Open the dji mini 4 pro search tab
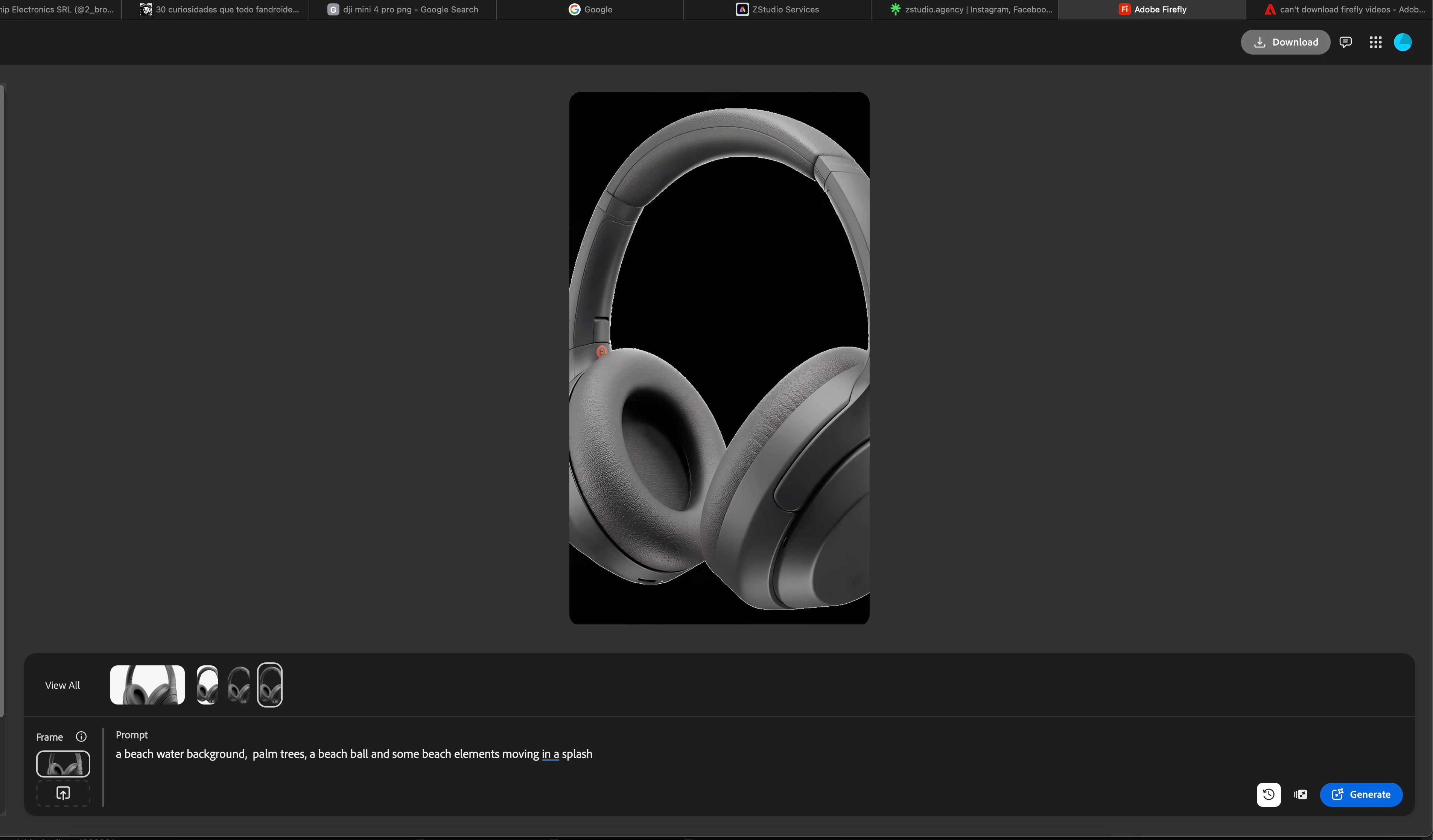The width and height of the screenshot is (1433, 840). click(403, 10)
